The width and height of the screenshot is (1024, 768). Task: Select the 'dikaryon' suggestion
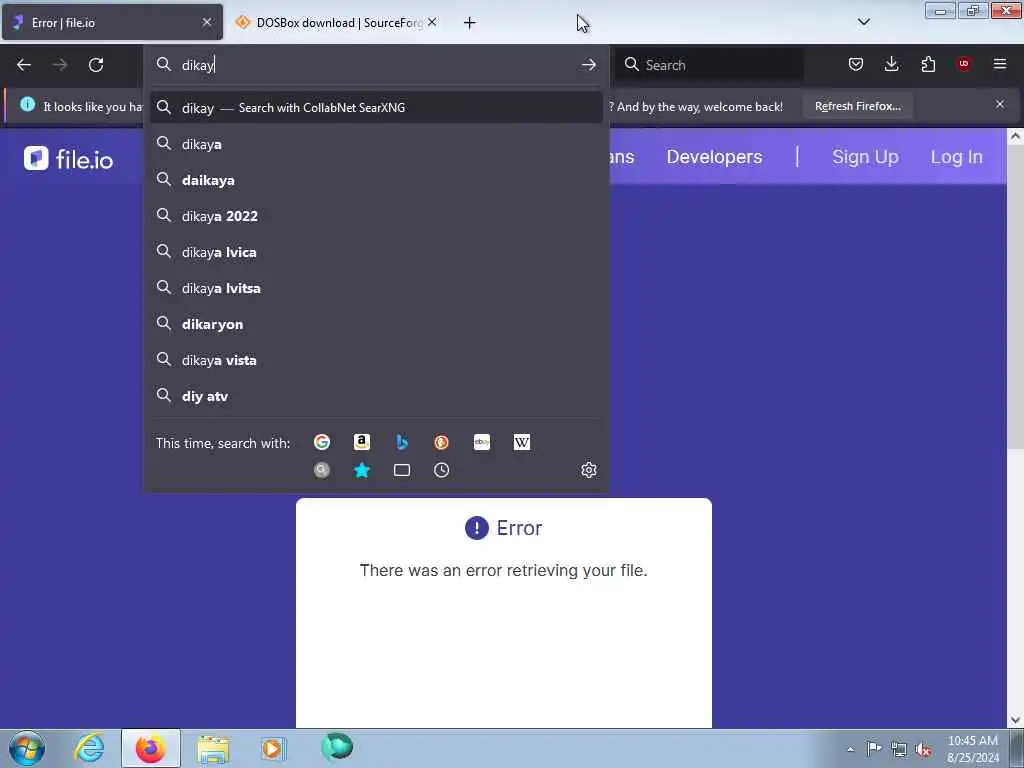376,324
